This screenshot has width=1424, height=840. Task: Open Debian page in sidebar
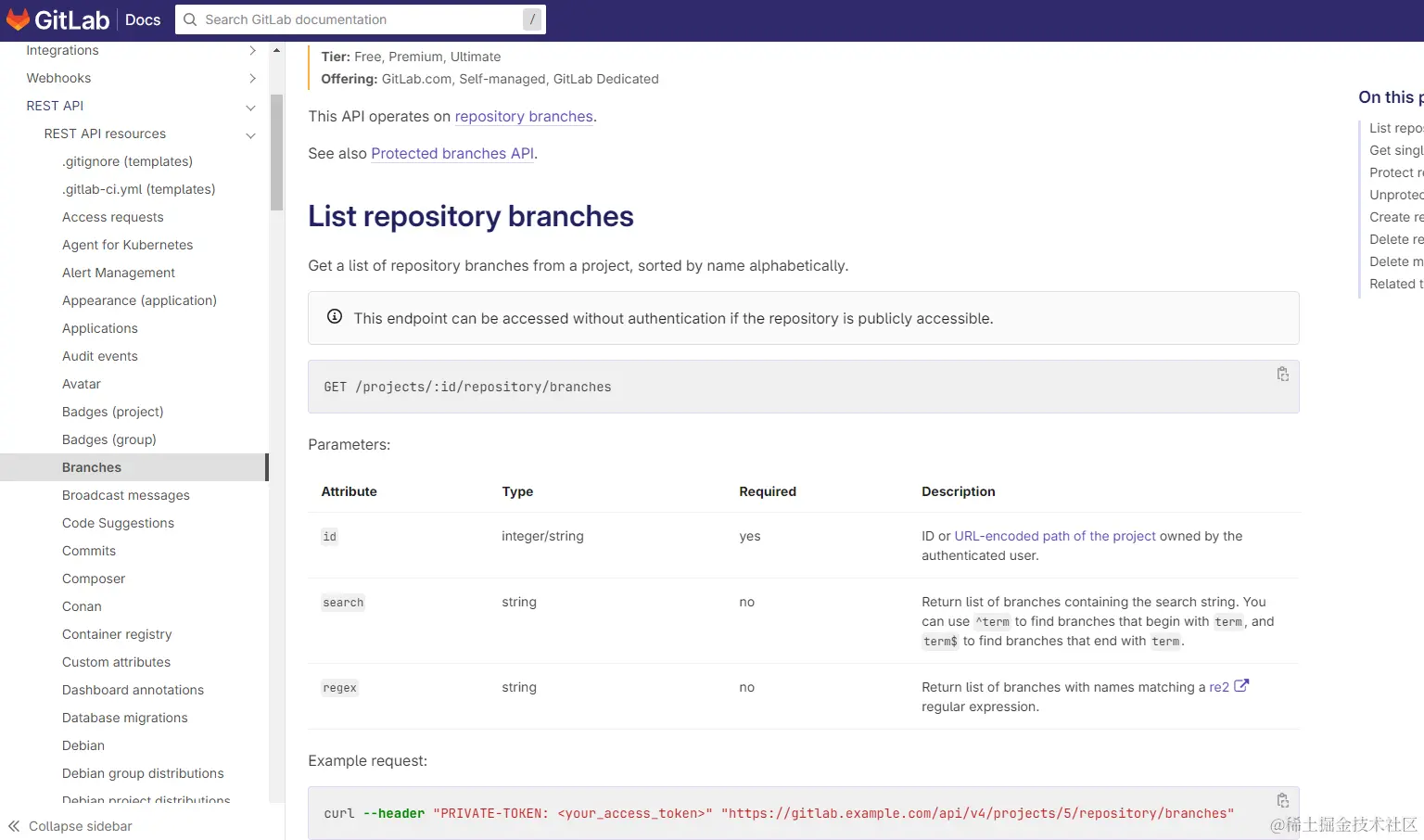tap(83, 745)
